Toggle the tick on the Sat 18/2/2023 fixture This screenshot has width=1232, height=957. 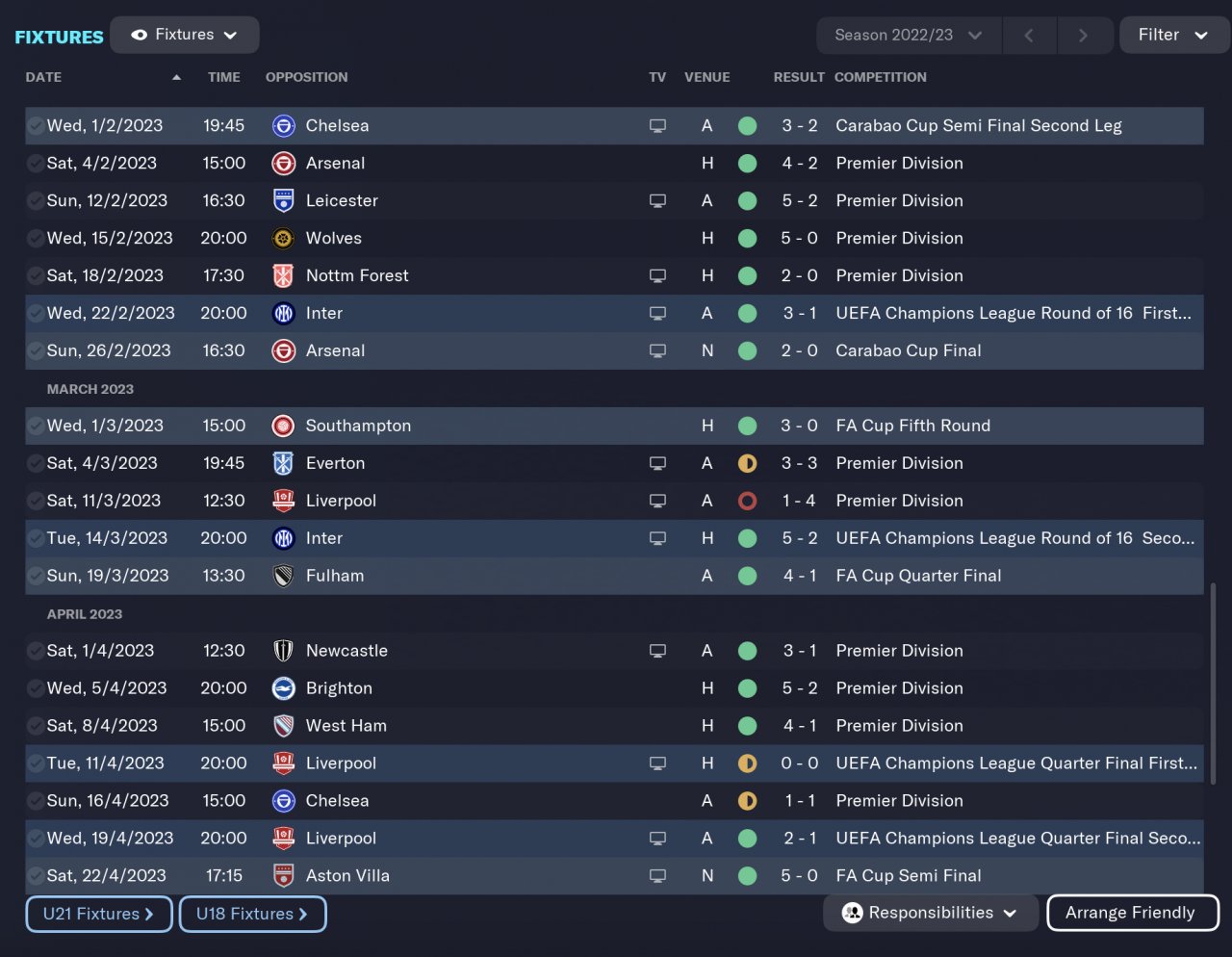pyautogui.click(x=35, y=276)
